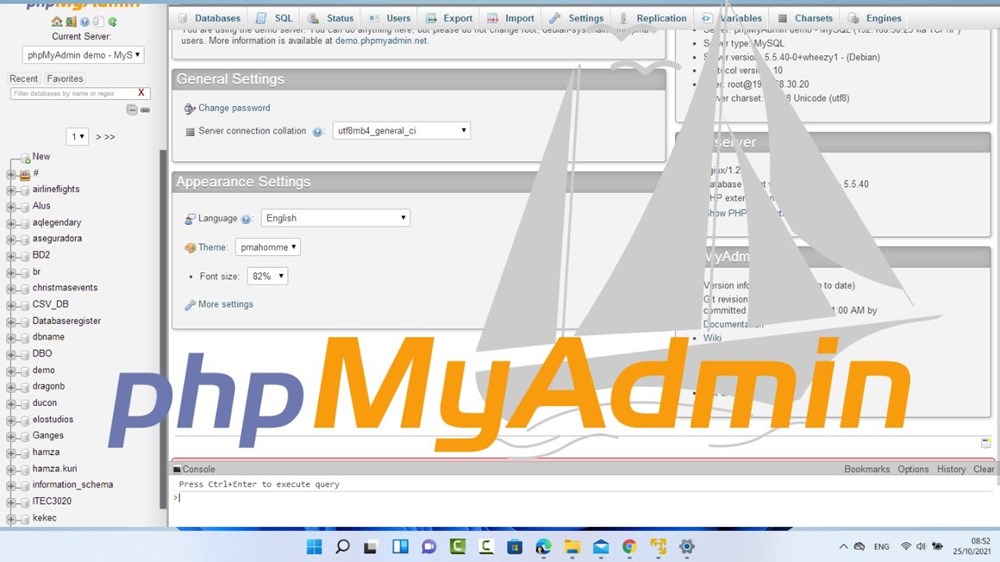Image resolution: width=1000 pixels, height=562 pixels.
Task: Open the Users tab
Action: click(390, 18)
